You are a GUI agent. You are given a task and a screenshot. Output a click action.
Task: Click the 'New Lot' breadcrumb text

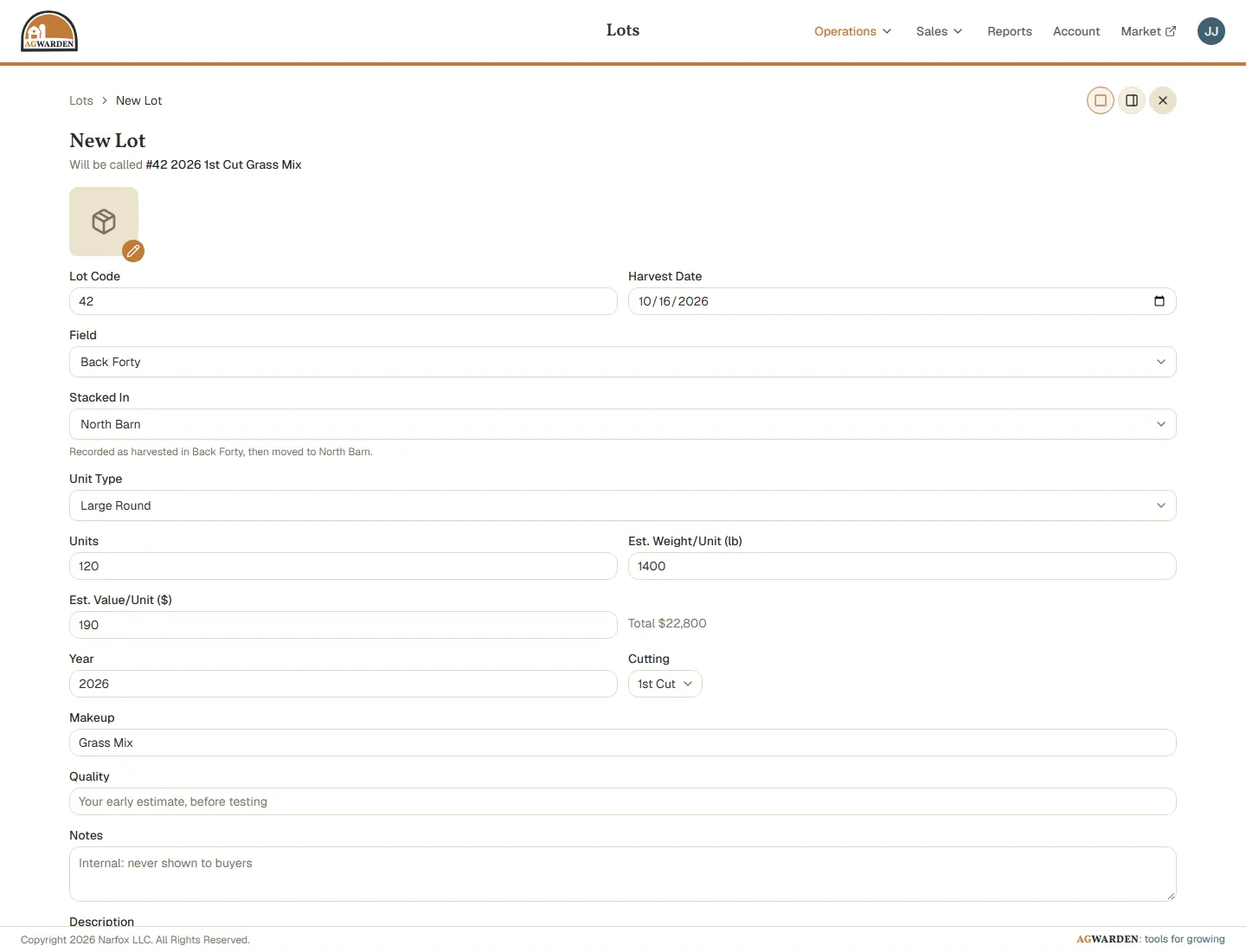click(139, 100)
